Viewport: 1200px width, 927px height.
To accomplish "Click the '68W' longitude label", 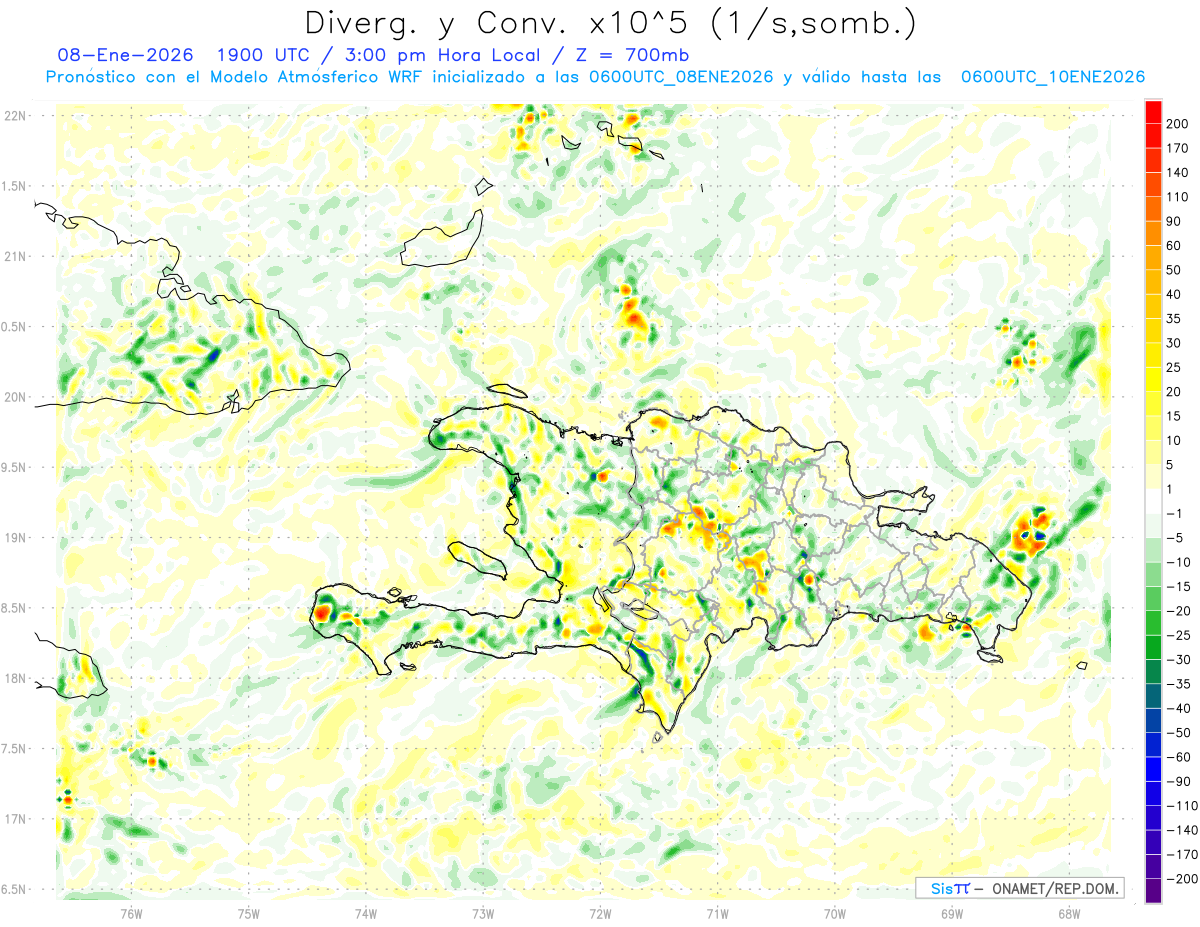I will [1069, 914].
